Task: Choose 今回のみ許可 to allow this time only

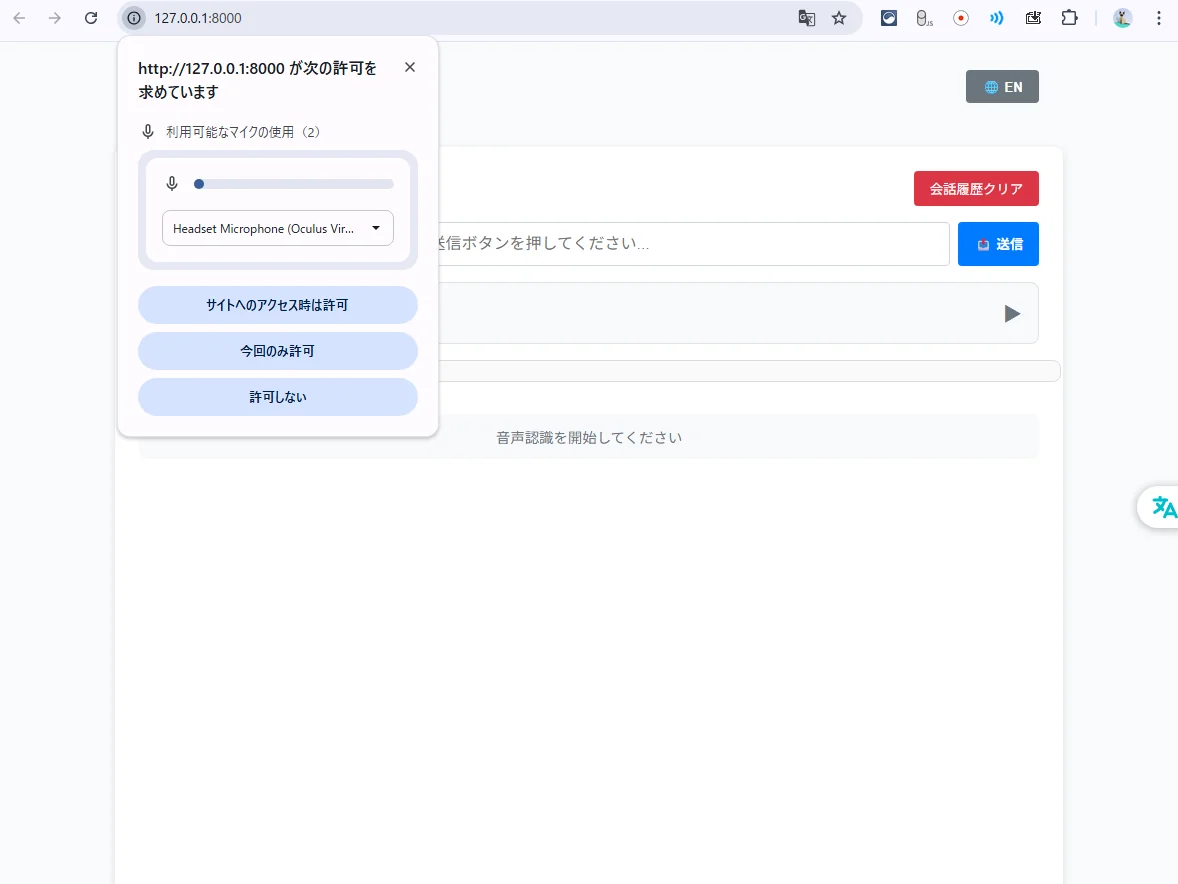Action: click(278, 351)
